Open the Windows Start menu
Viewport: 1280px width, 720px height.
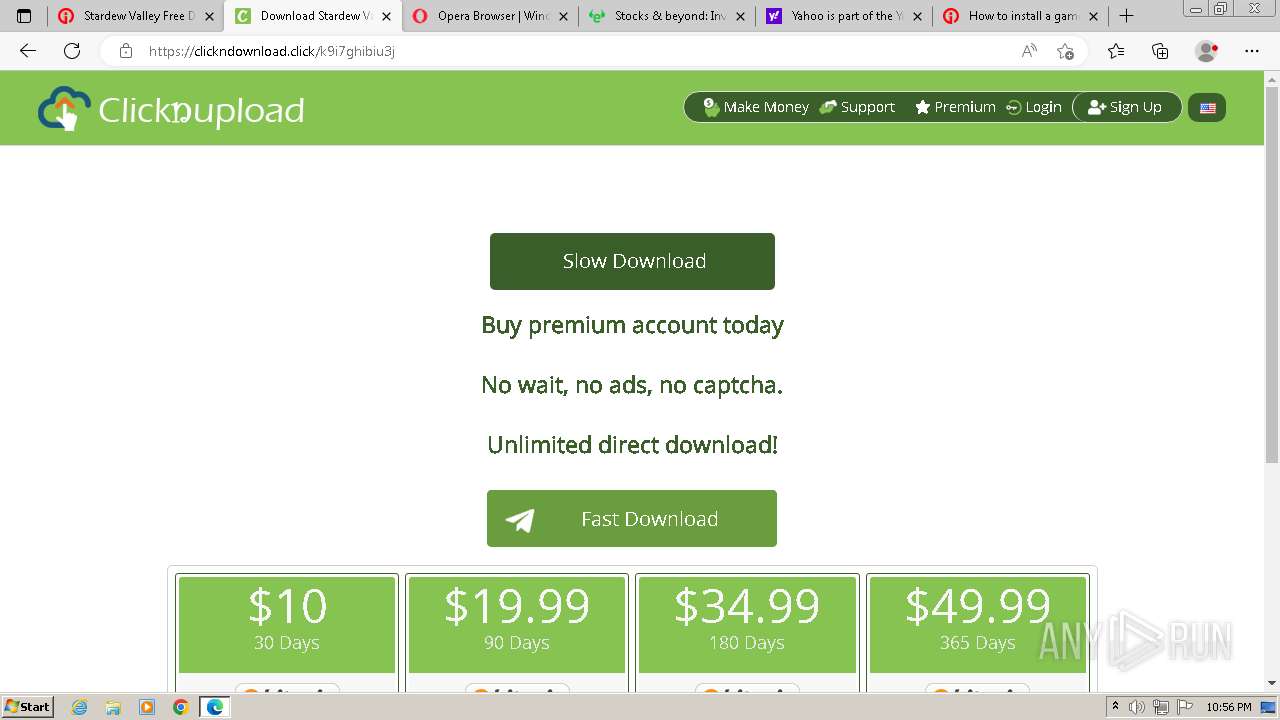pyautogui.click(x=27, y=707)
